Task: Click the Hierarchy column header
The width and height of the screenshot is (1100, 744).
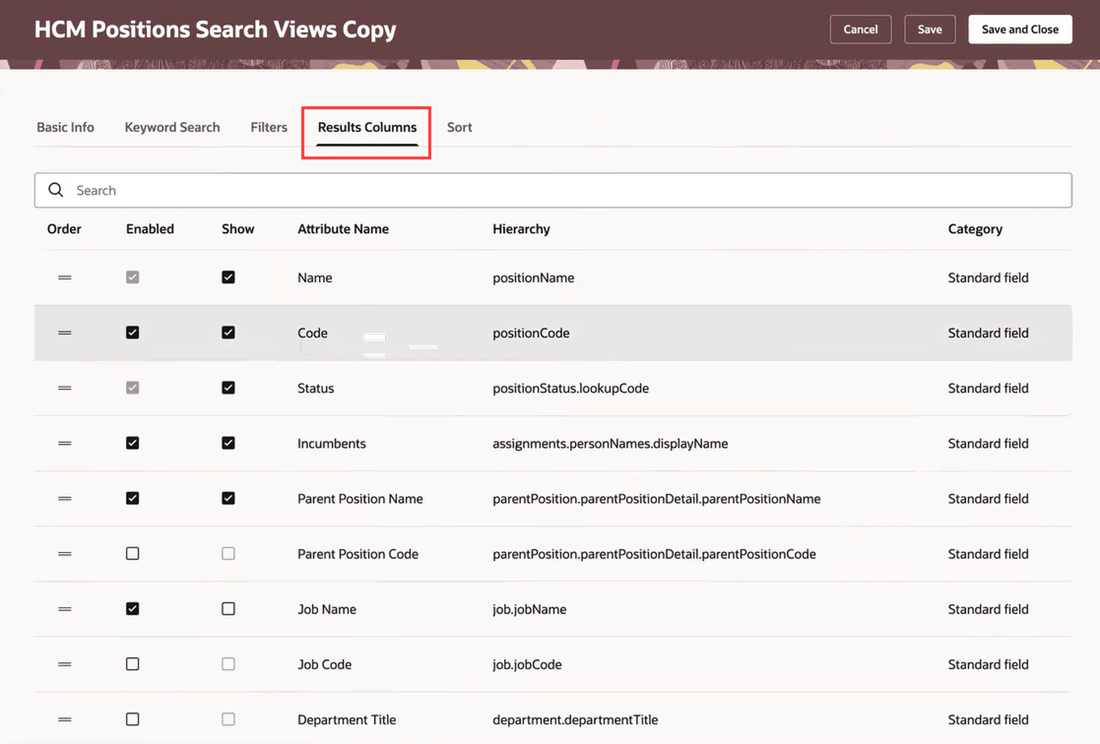Action: pyautogui.click(x=521, y=229)
